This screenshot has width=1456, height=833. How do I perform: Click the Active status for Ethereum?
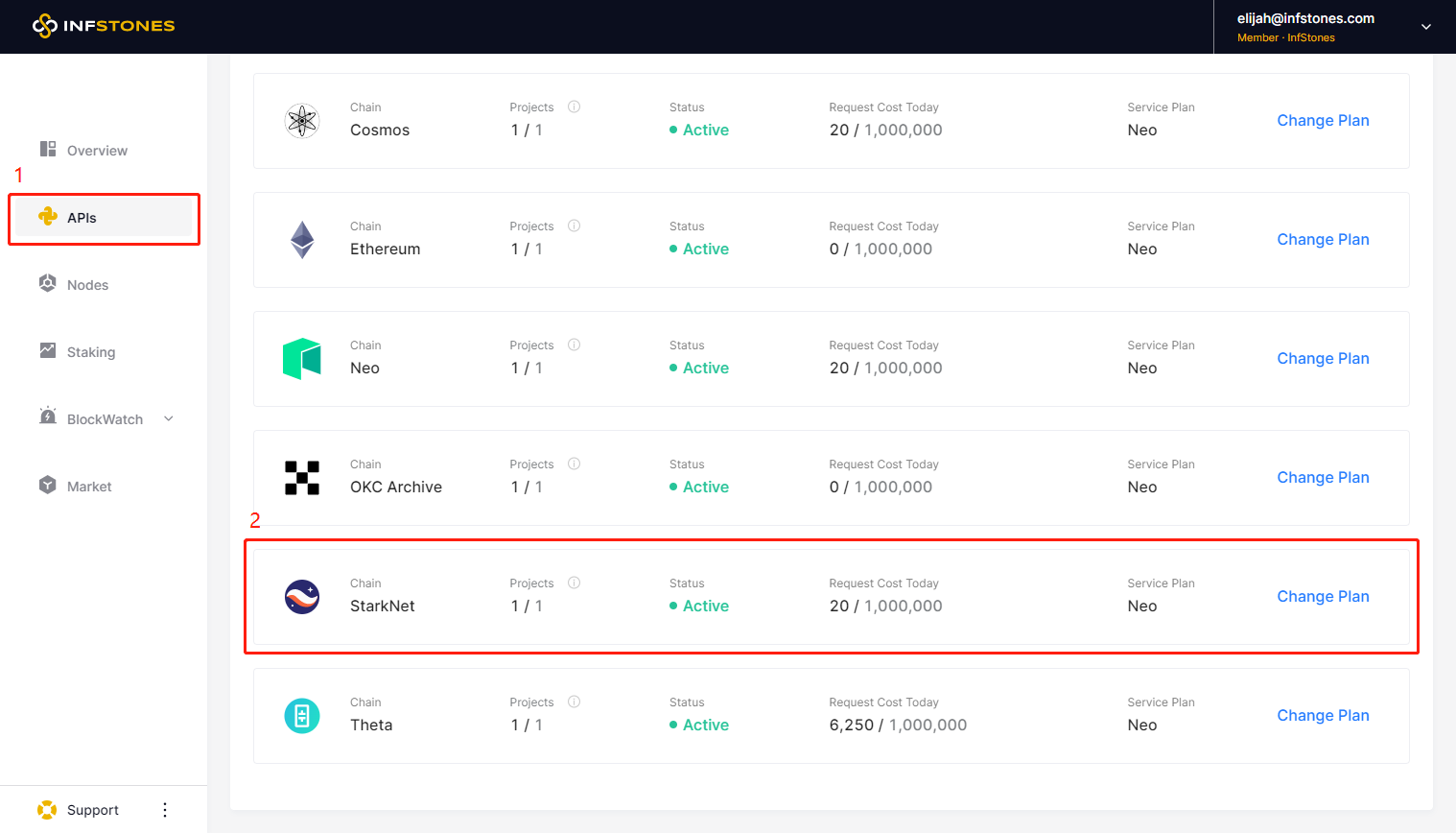tap(699, 249)
